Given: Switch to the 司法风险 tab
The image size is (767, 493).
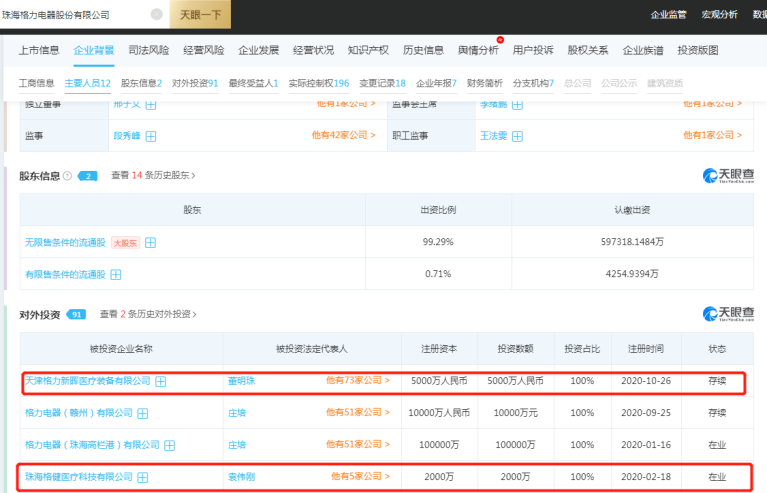Looking at the screenshot, I should pos(148,50).
